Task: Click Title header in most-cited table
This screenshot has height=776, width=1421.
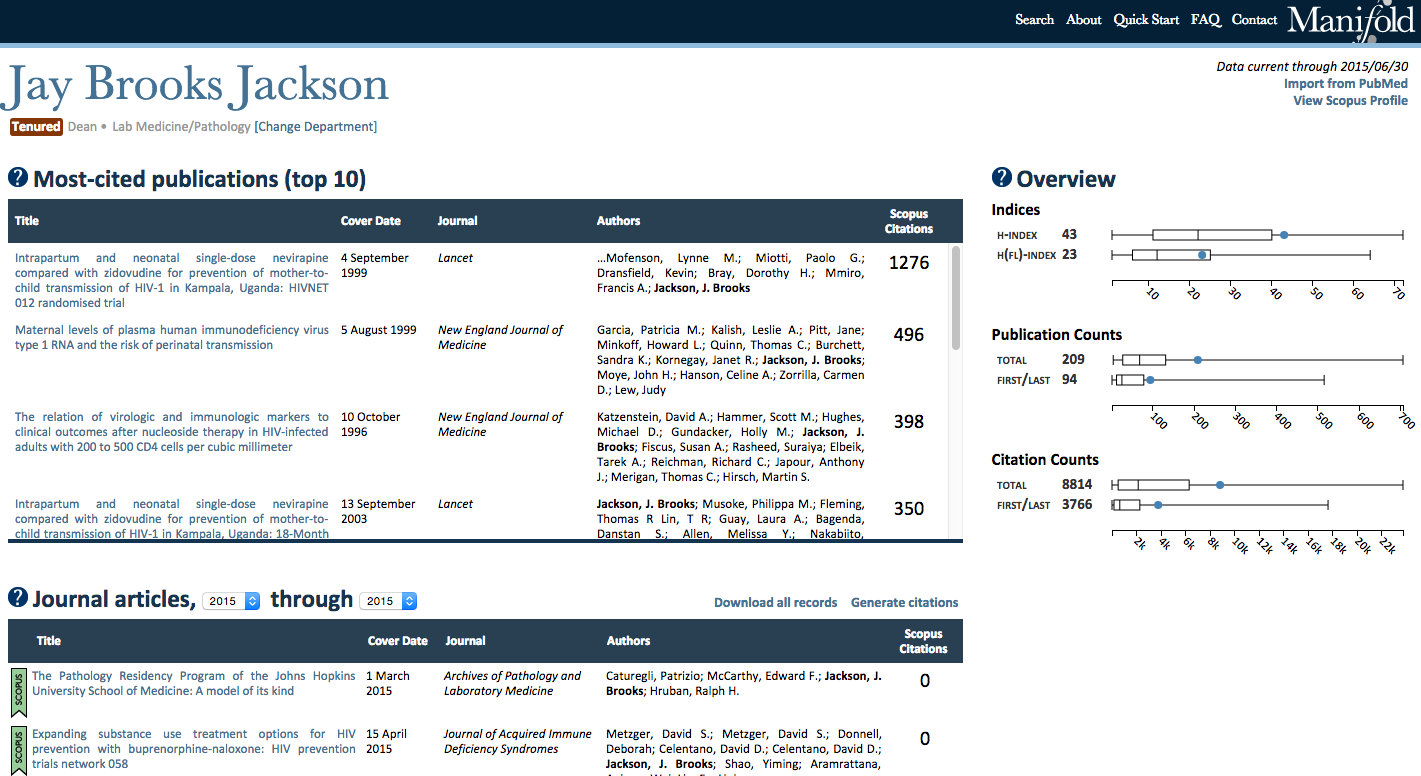Action: click(x=27, y=221)
